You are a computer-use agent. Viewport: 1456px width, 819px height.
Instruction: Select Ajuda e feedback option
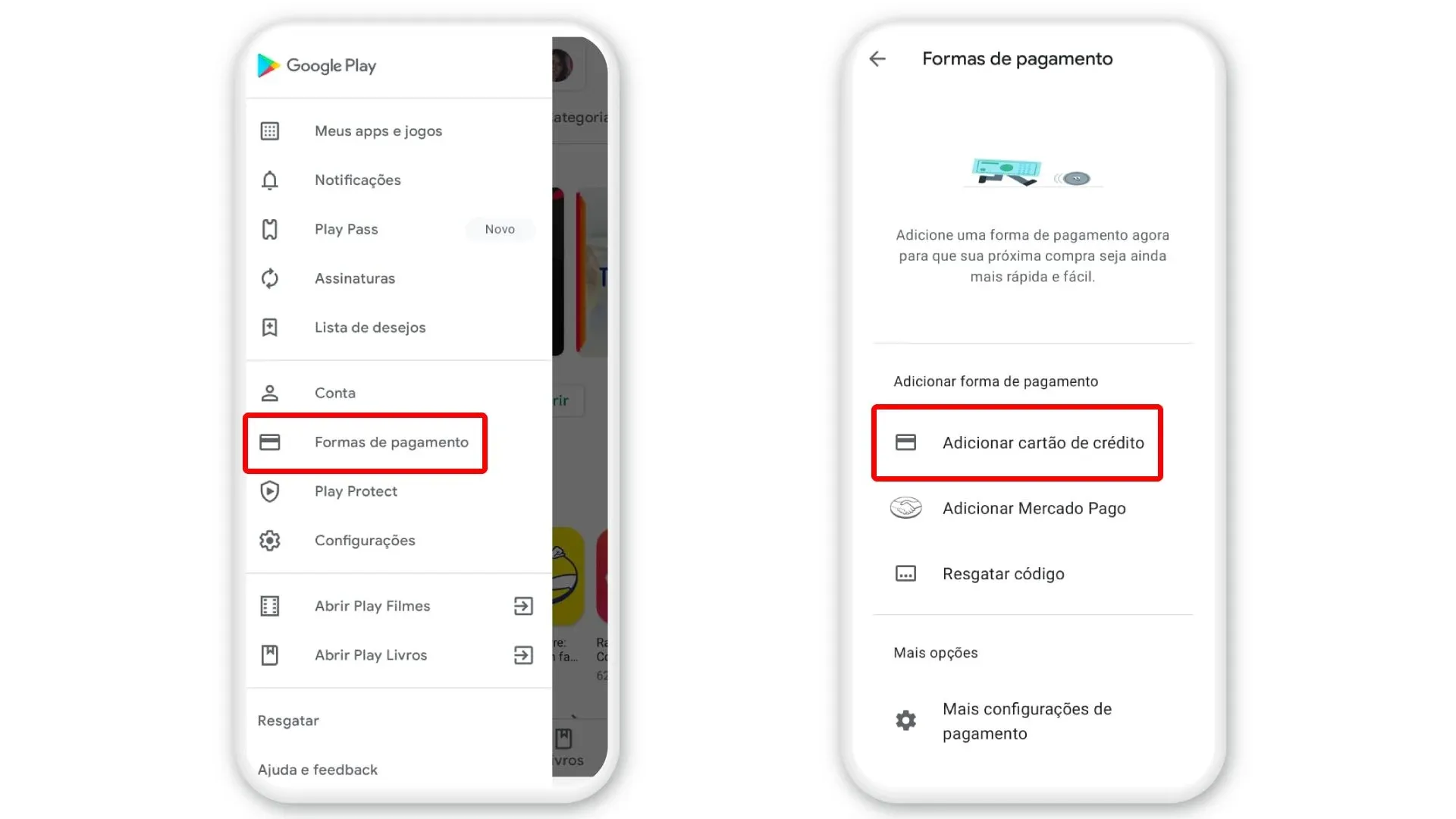click(317, 769)
